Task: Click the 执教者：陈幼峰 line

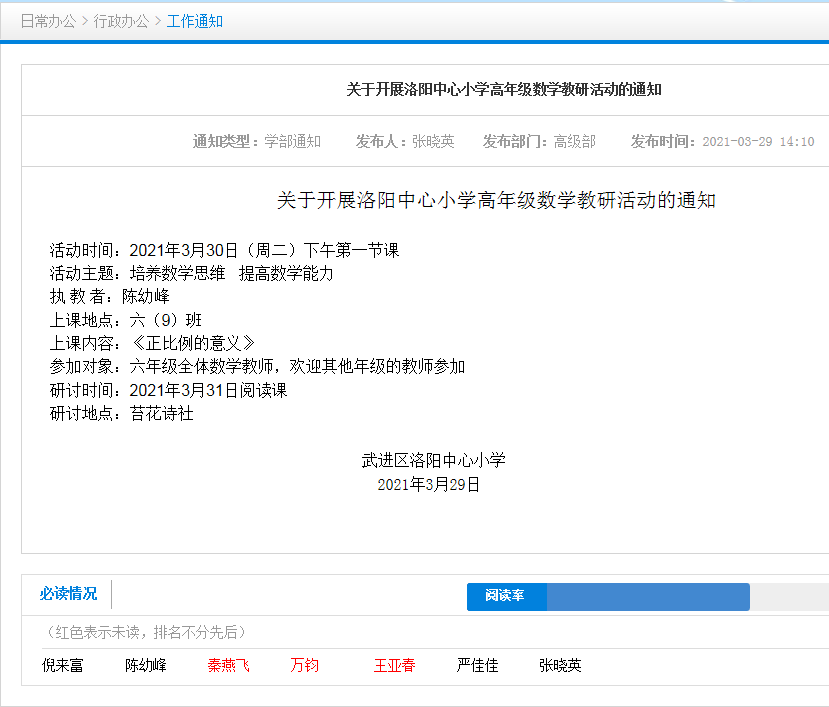Action: tap(109, 296)
